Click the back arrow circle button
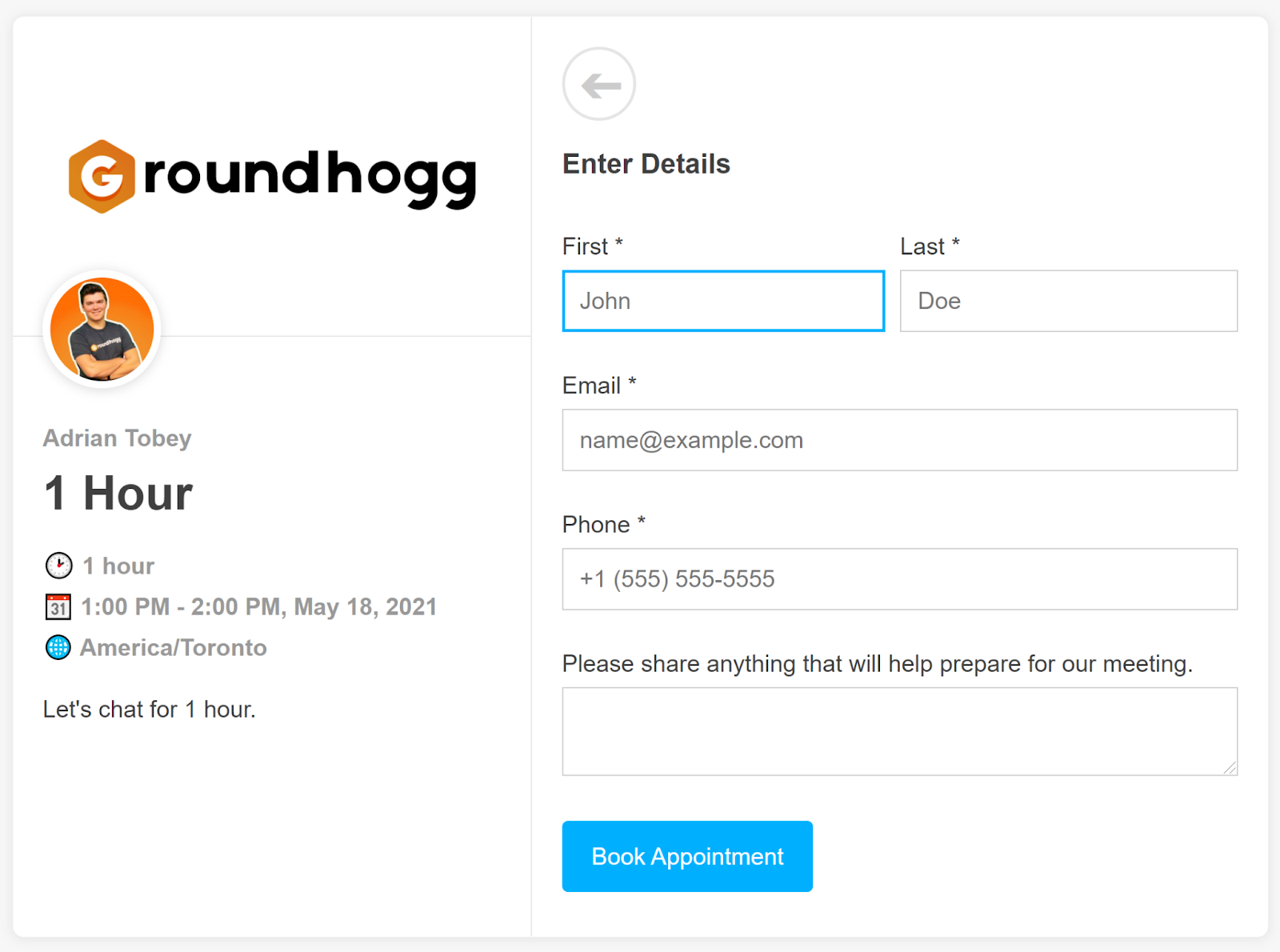The image size is (1280, 952). (598, 84)
